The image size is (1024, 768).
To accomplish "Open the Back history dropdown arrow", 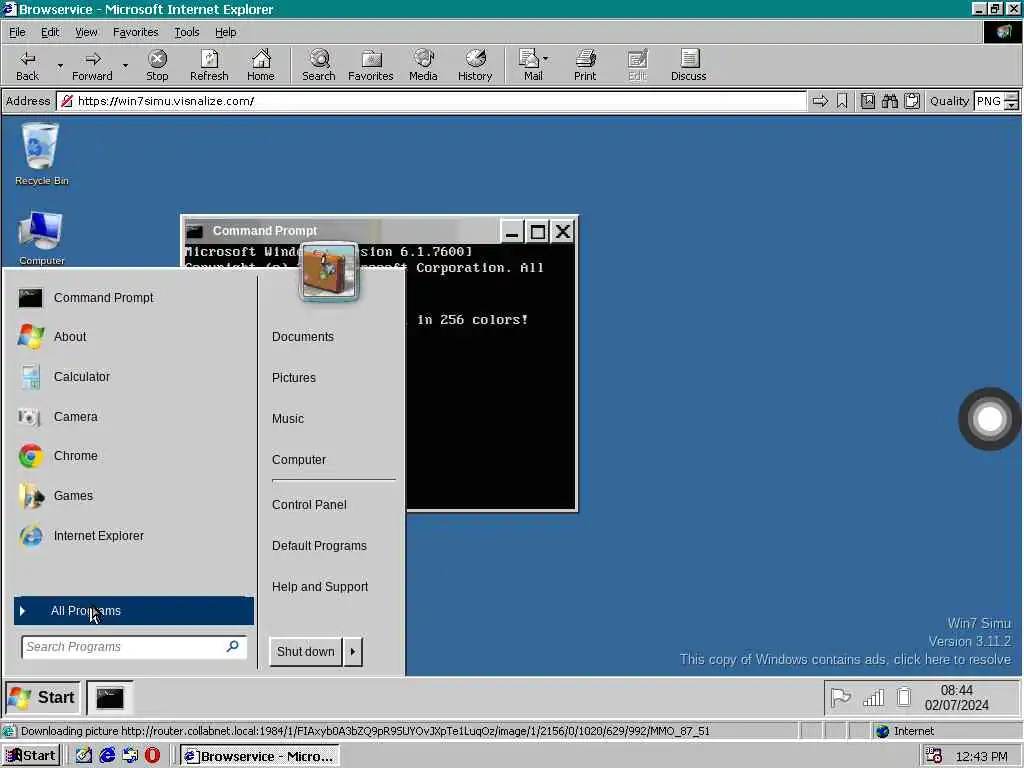I will [x=60, y=65].
